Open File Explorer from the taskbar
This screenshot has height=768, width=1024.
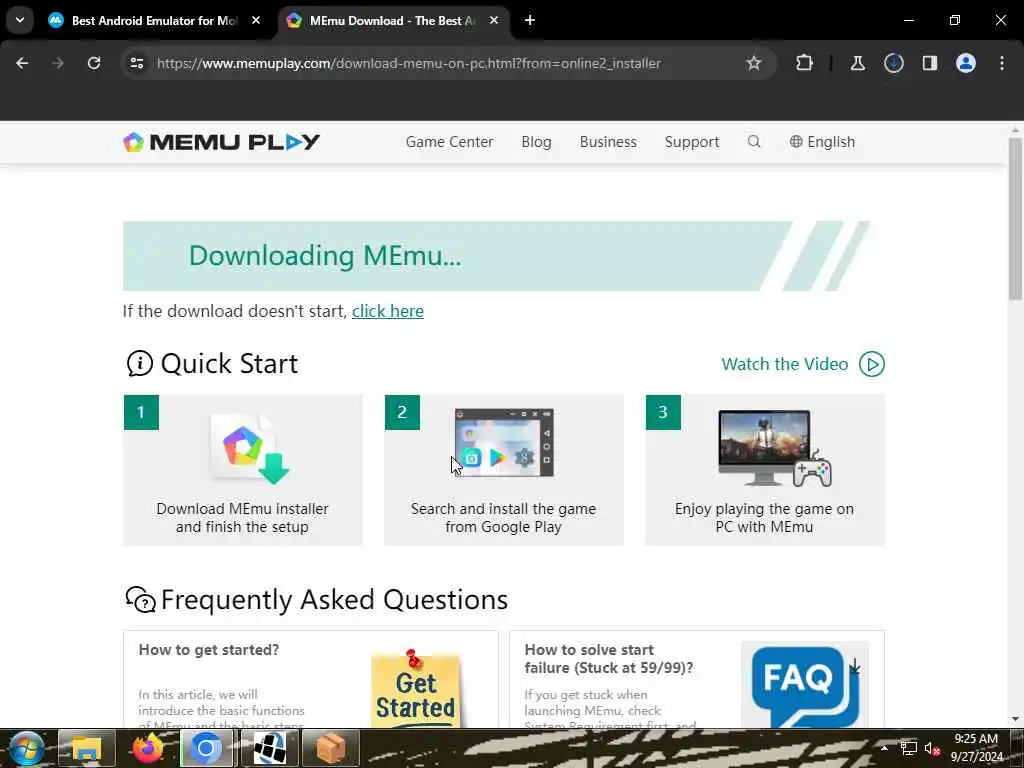(x=86, y=748)
